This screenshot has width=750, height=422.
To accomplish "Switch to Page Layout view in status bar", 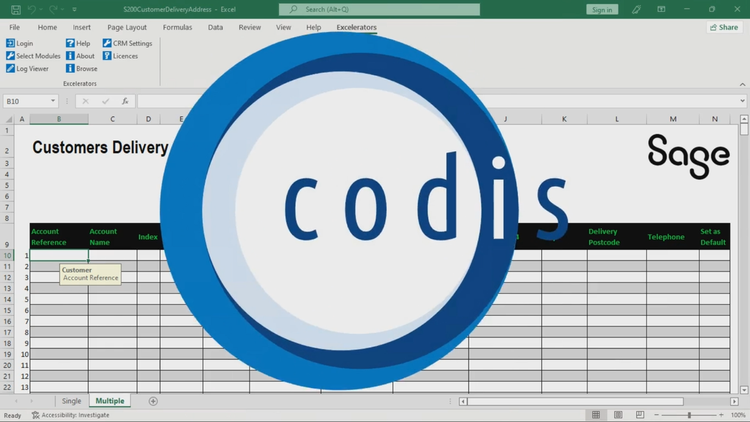I will (x=618, y=415).
